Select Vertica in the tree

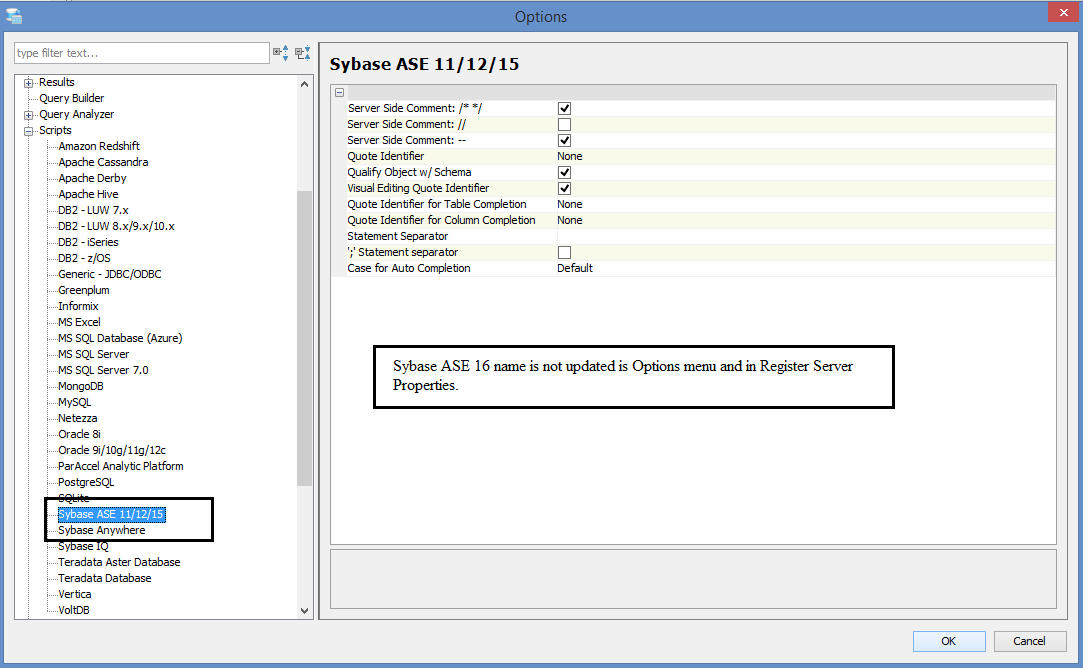point(74,594)
